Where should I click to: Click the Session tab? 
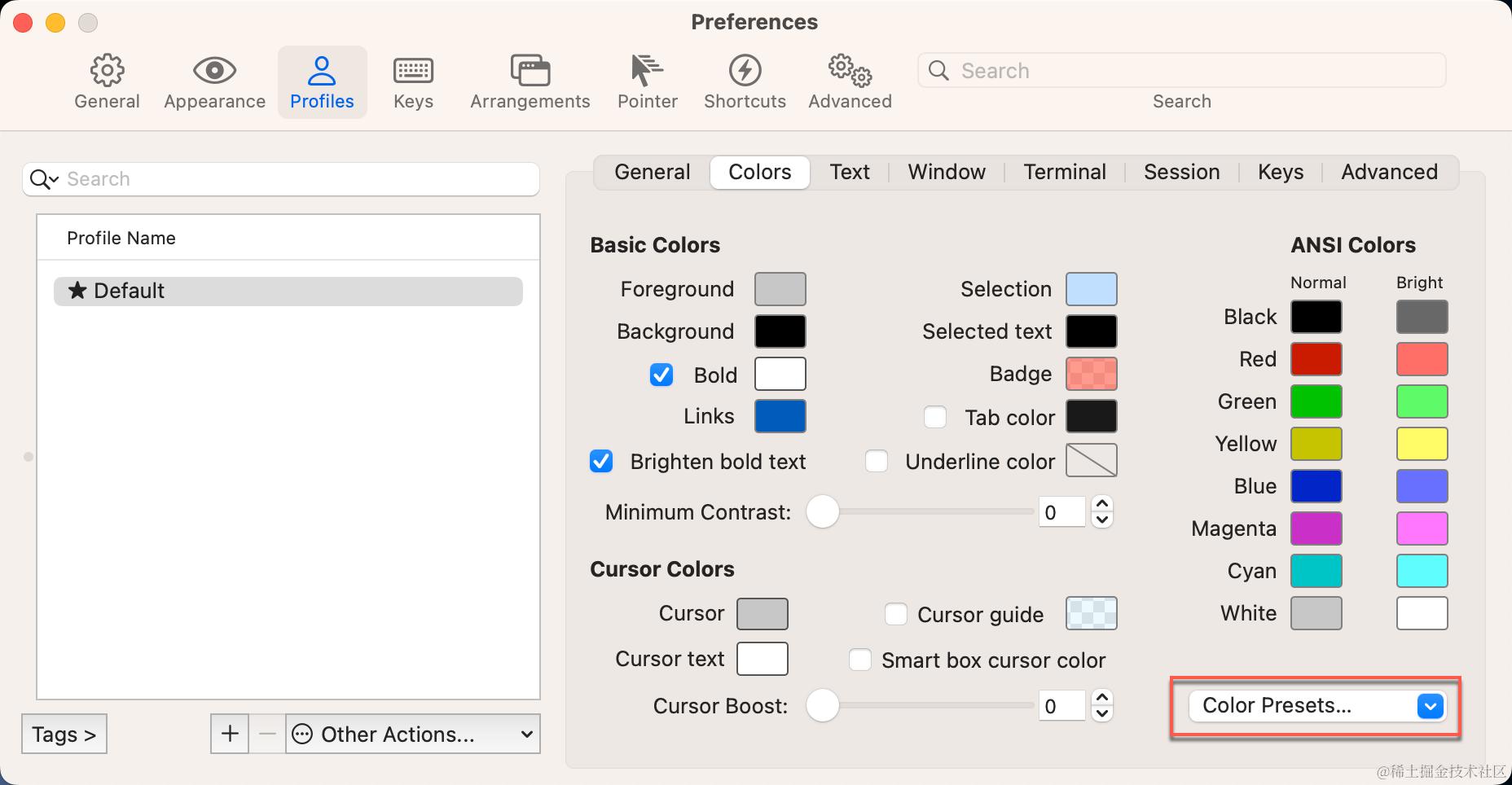[x=1181, y=172]
